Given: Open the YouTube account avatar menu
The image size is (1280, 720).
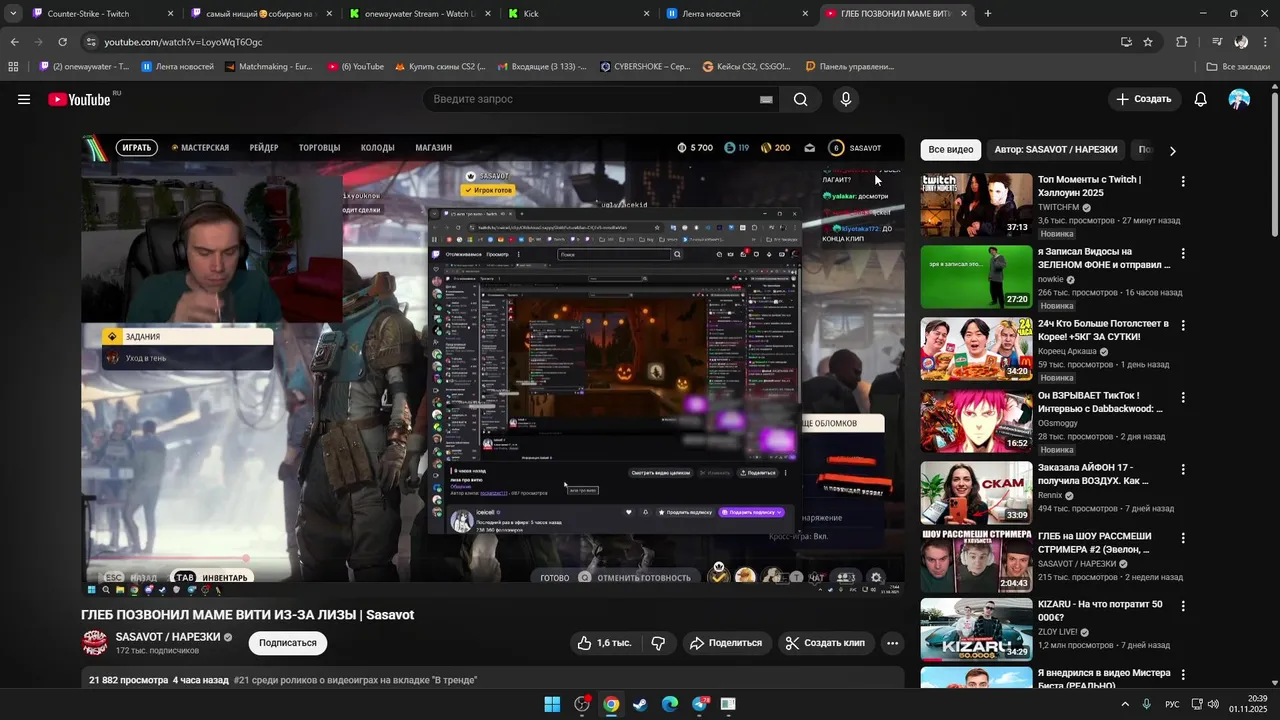Looking at the screenshot, I should coord(1239,99).
